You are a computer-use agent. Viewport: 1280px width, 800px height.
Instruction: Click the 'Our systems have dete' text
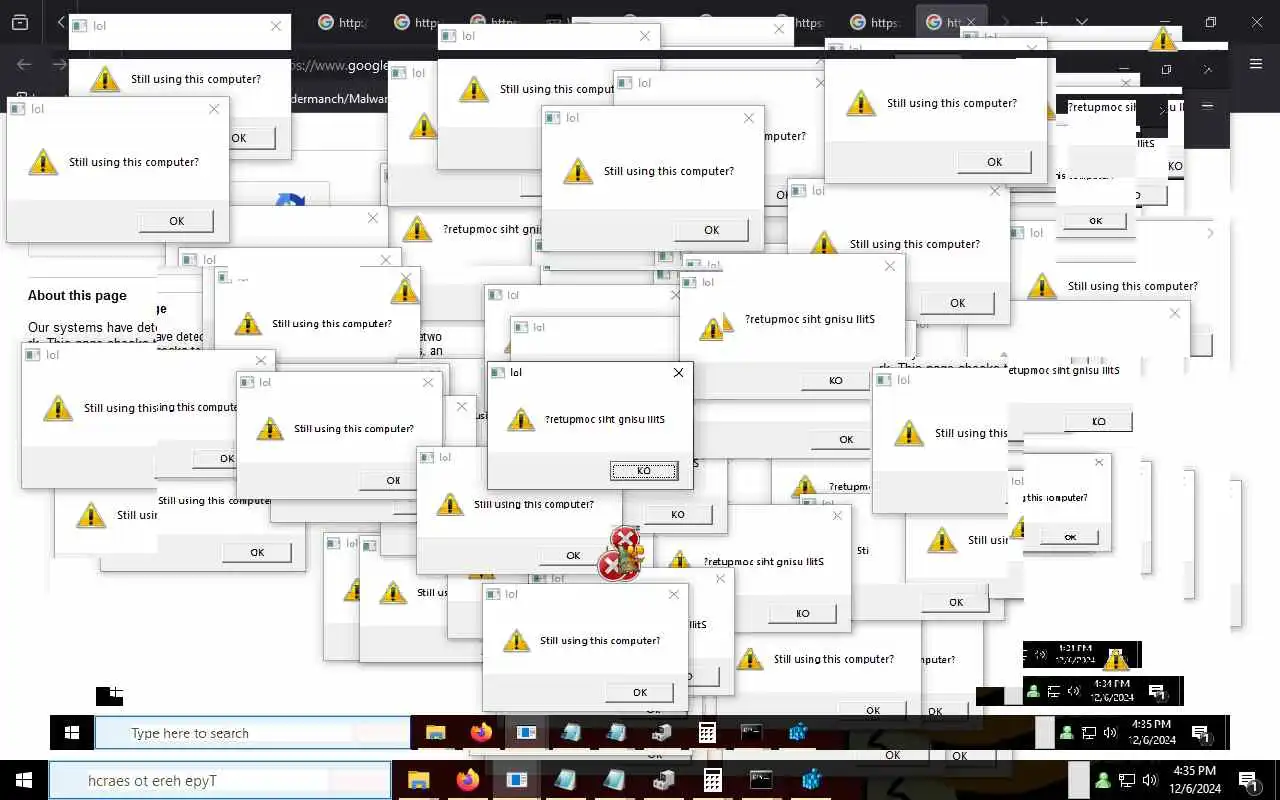(x=92, y=327)
